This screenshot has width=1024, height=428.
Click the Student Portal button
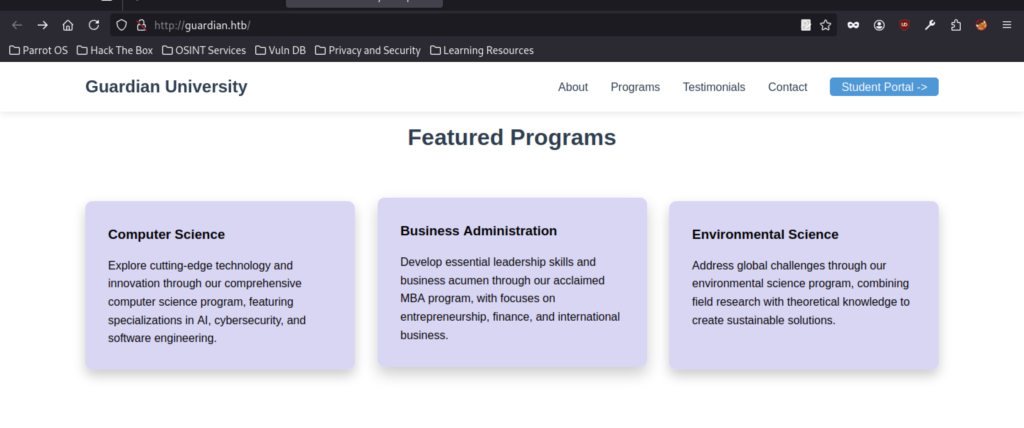[x=884, y=87]
